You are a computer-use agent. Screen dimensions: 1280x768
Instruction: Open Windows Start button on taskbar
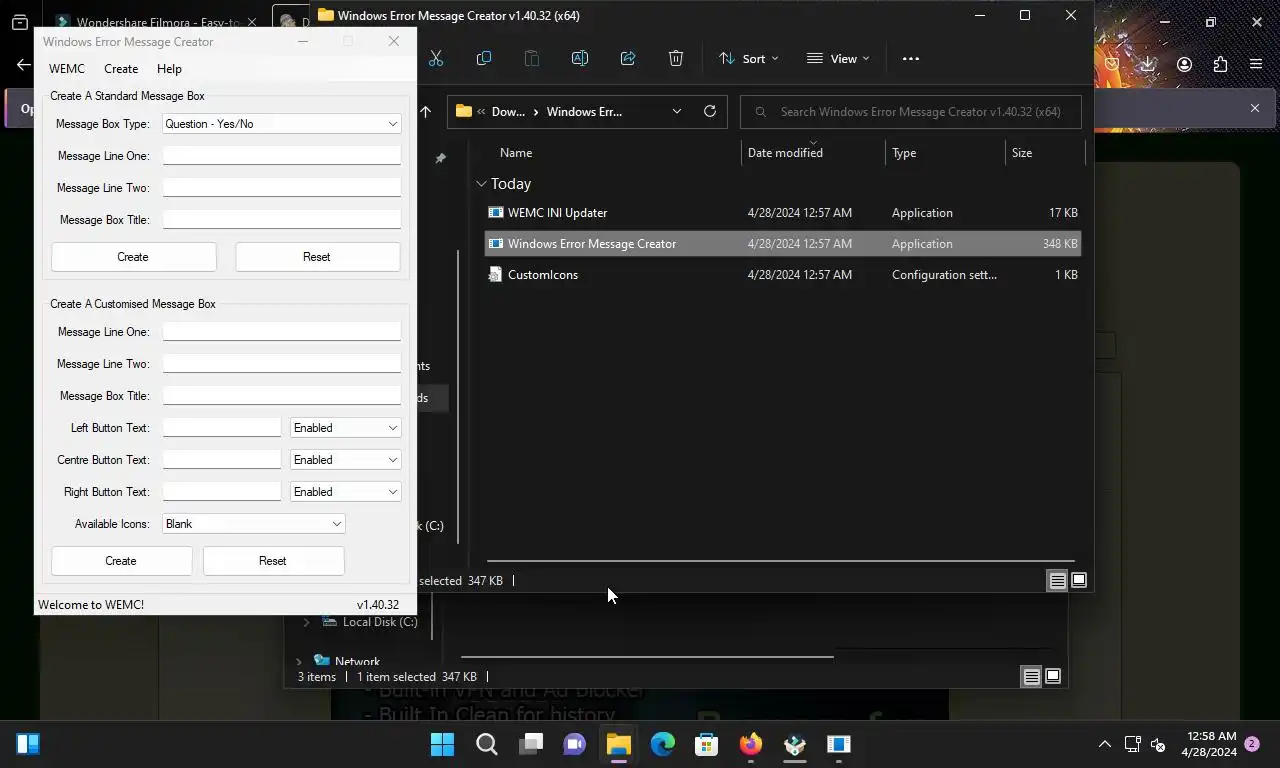click(x=442, y=744)
